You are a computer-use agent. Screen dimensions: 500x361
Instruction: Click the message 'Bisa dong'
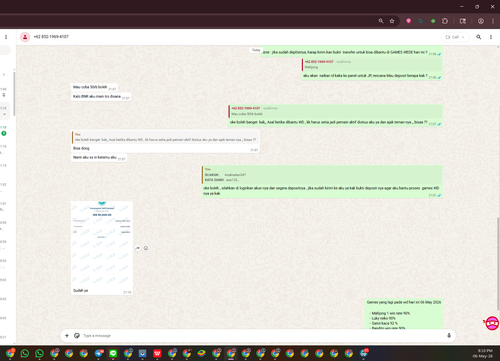(x=81, y=148)
